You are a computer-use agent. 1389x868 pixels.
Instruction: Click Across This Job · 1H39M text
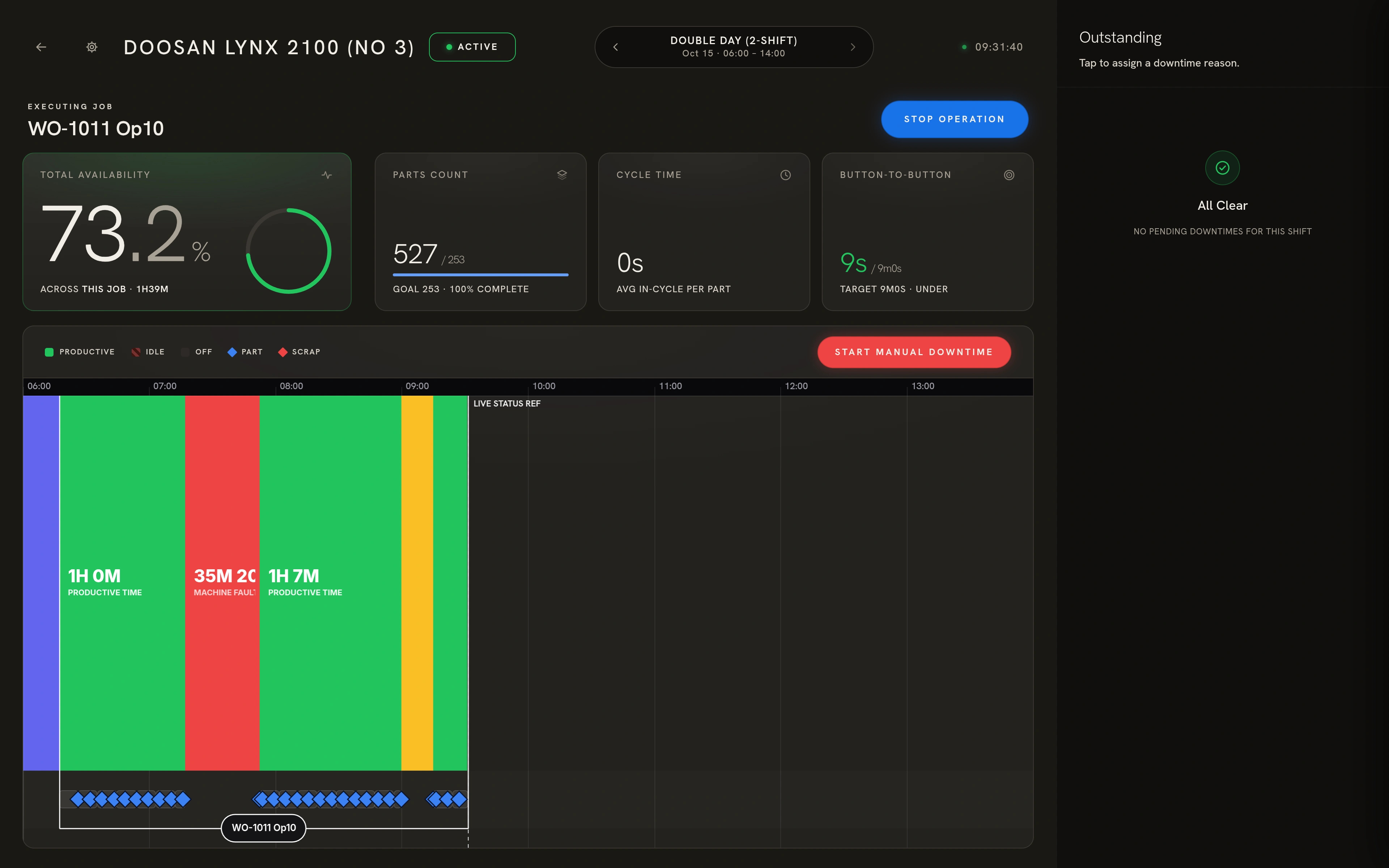105,289
